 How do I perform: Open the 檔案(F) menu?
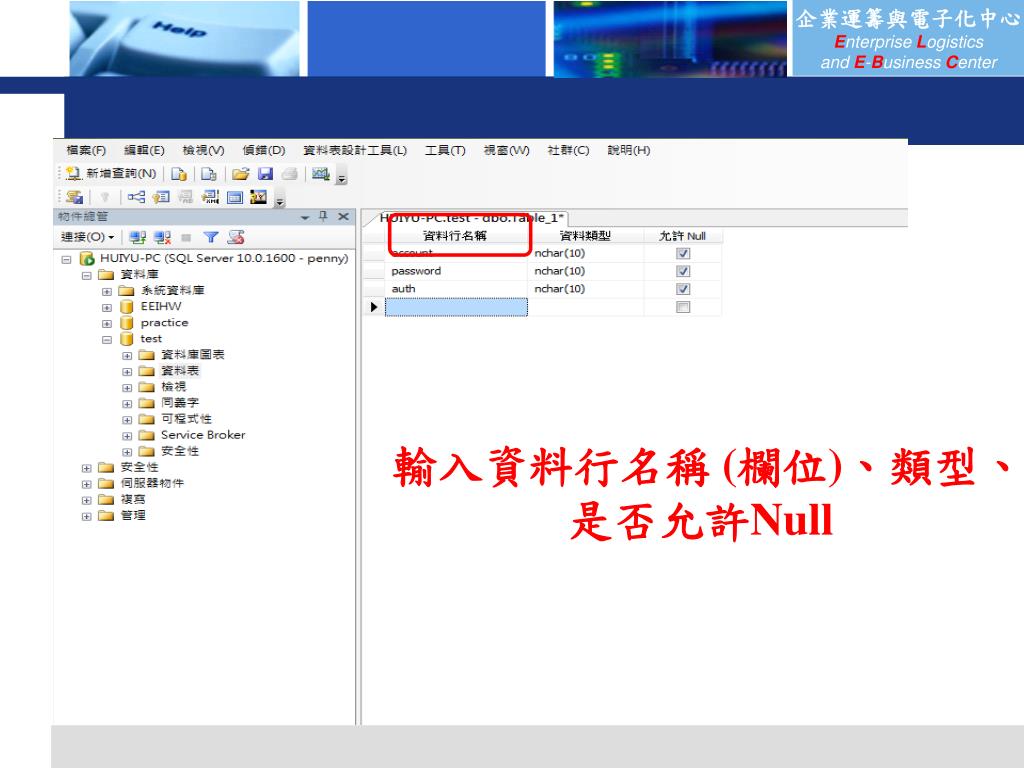pos(86,150)
